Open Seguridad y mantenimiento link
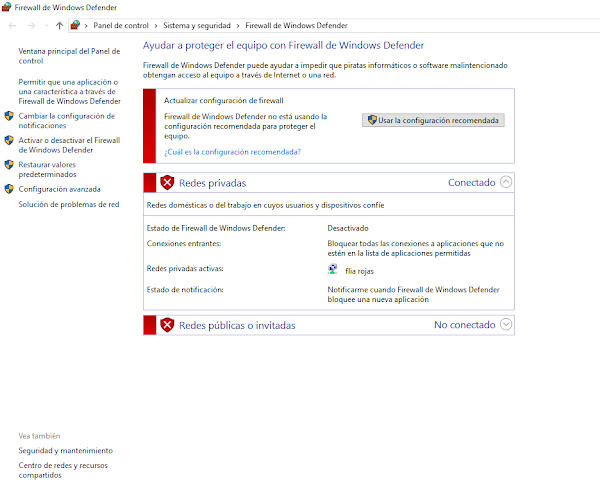The width and height of the screenshot is (600, 486). click(x=66, y=451)
